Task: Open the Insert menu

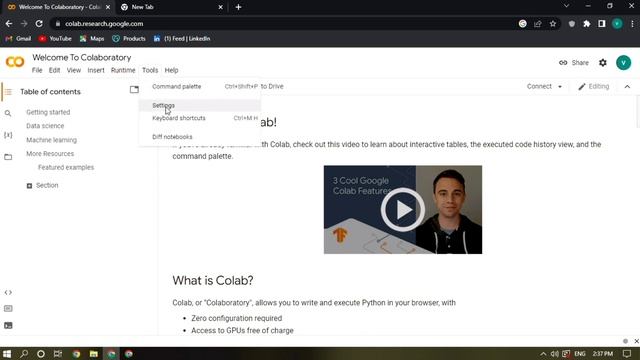Action: 96,70
